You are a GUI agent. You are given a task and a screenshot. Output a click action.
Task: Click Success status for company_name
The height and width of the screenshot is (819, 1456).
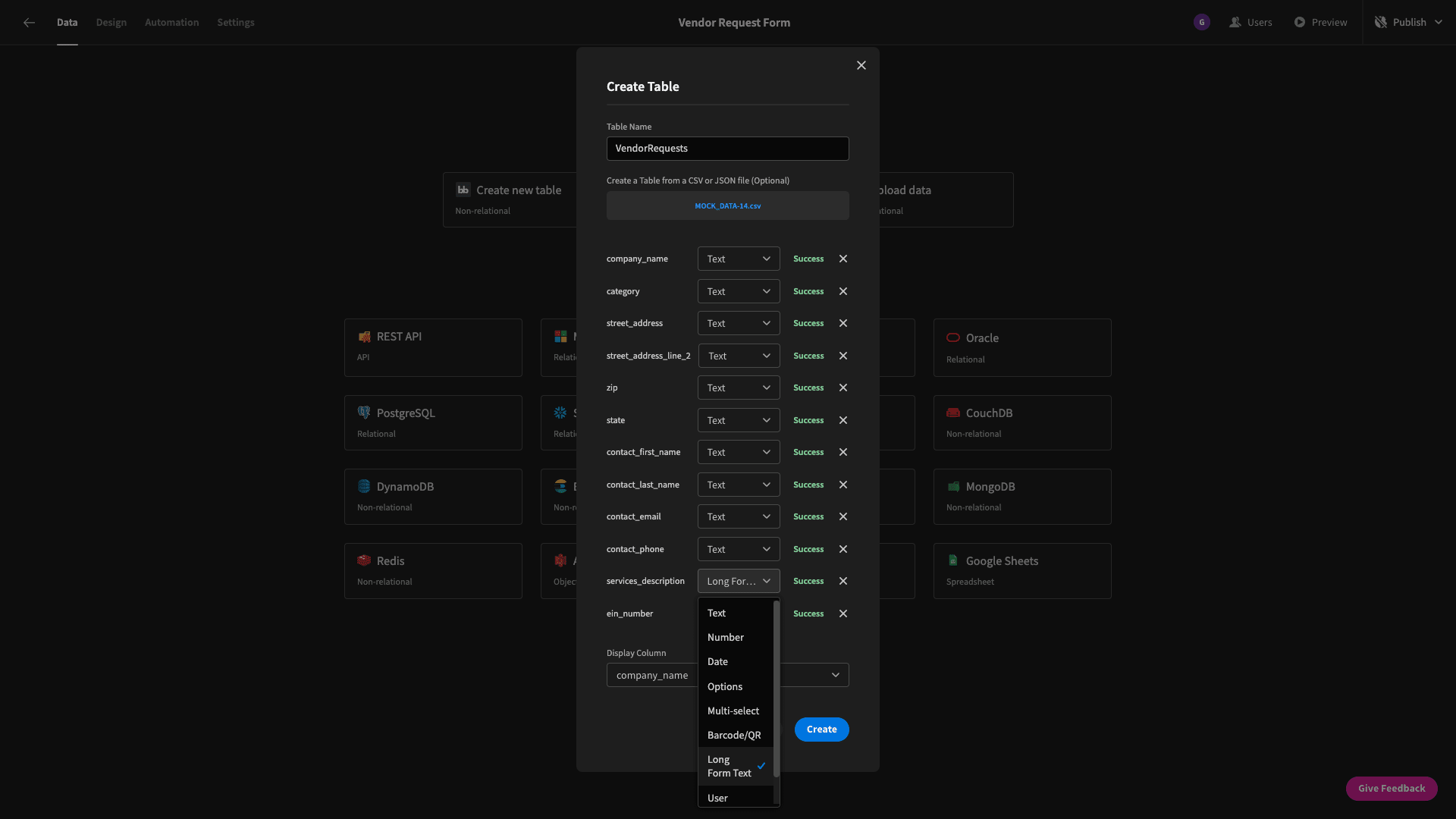(x=808, y=259)
